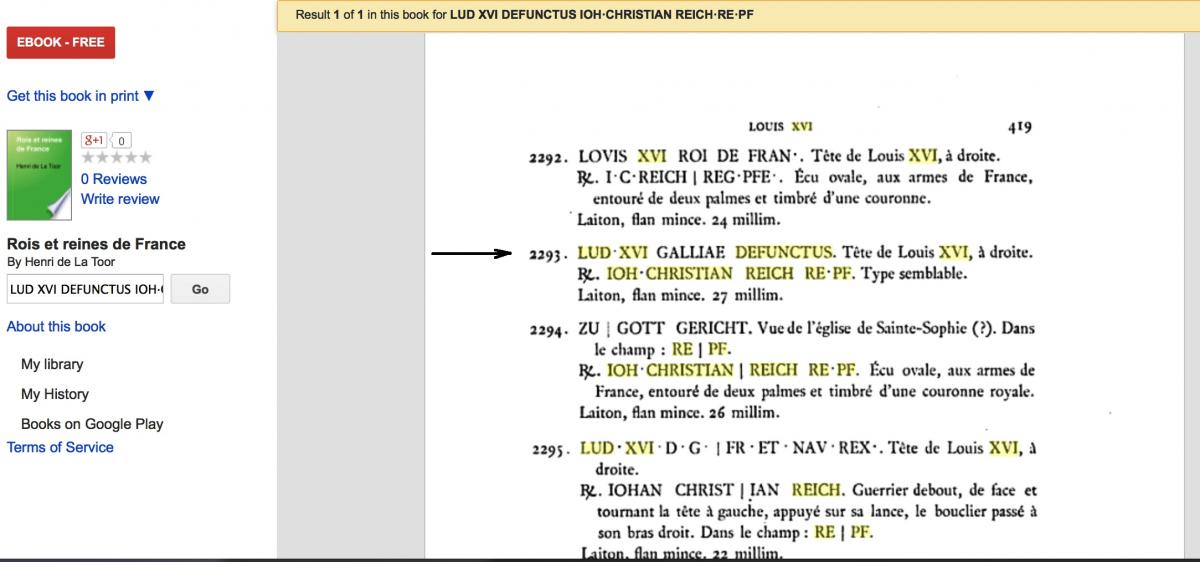Viewport: 1200px width, 562px height.
Task: Click the Rois et reines de France title
Action: click(x=96, y=244)
